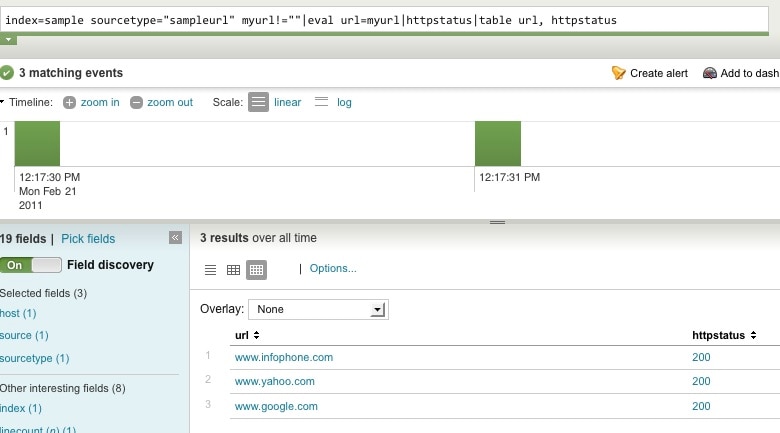Select the results table grid view icon
The width and height of the screenshot is (780, 433).
(256, 269)
